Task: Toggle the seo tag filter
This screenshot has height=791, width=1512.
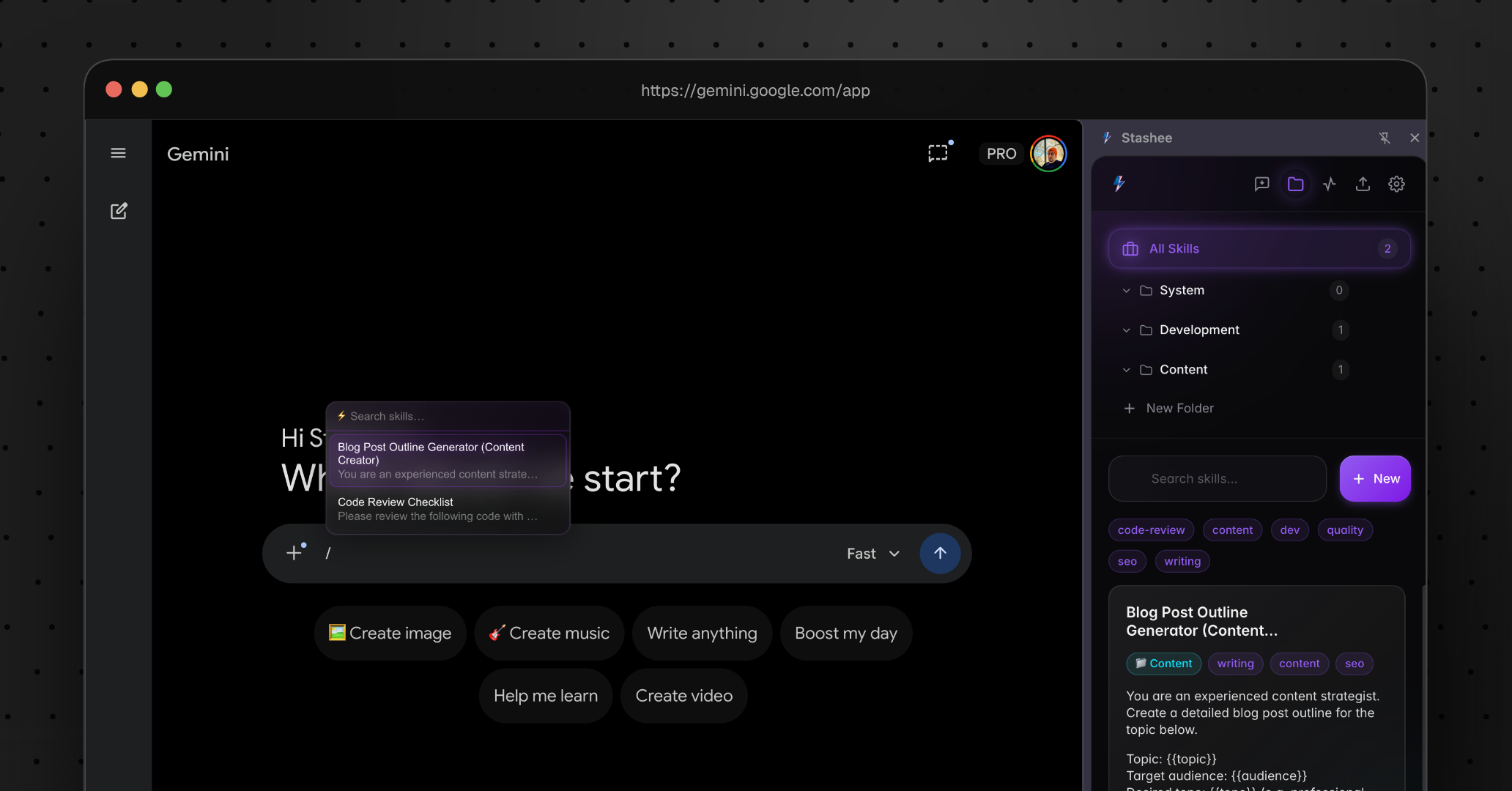Action: click(x=1127, y=561)
